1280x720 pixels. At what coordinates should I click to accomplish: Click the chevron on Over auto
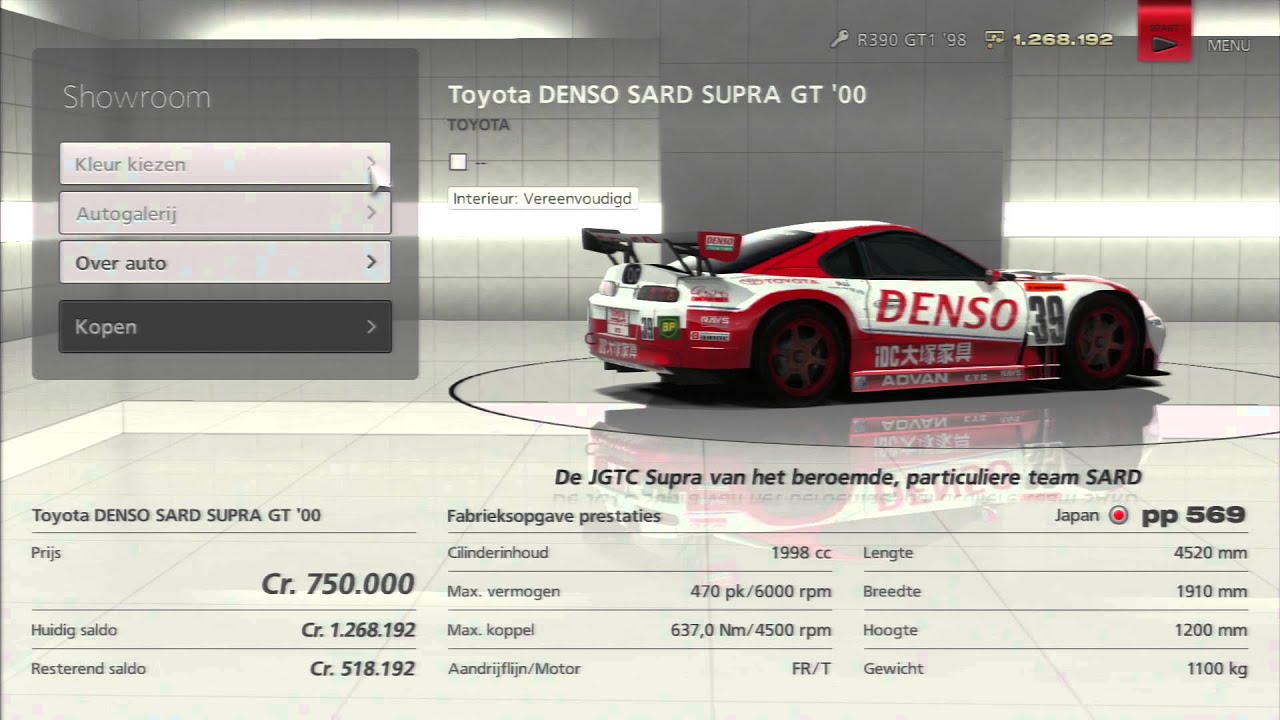click(x=371, y=262)
